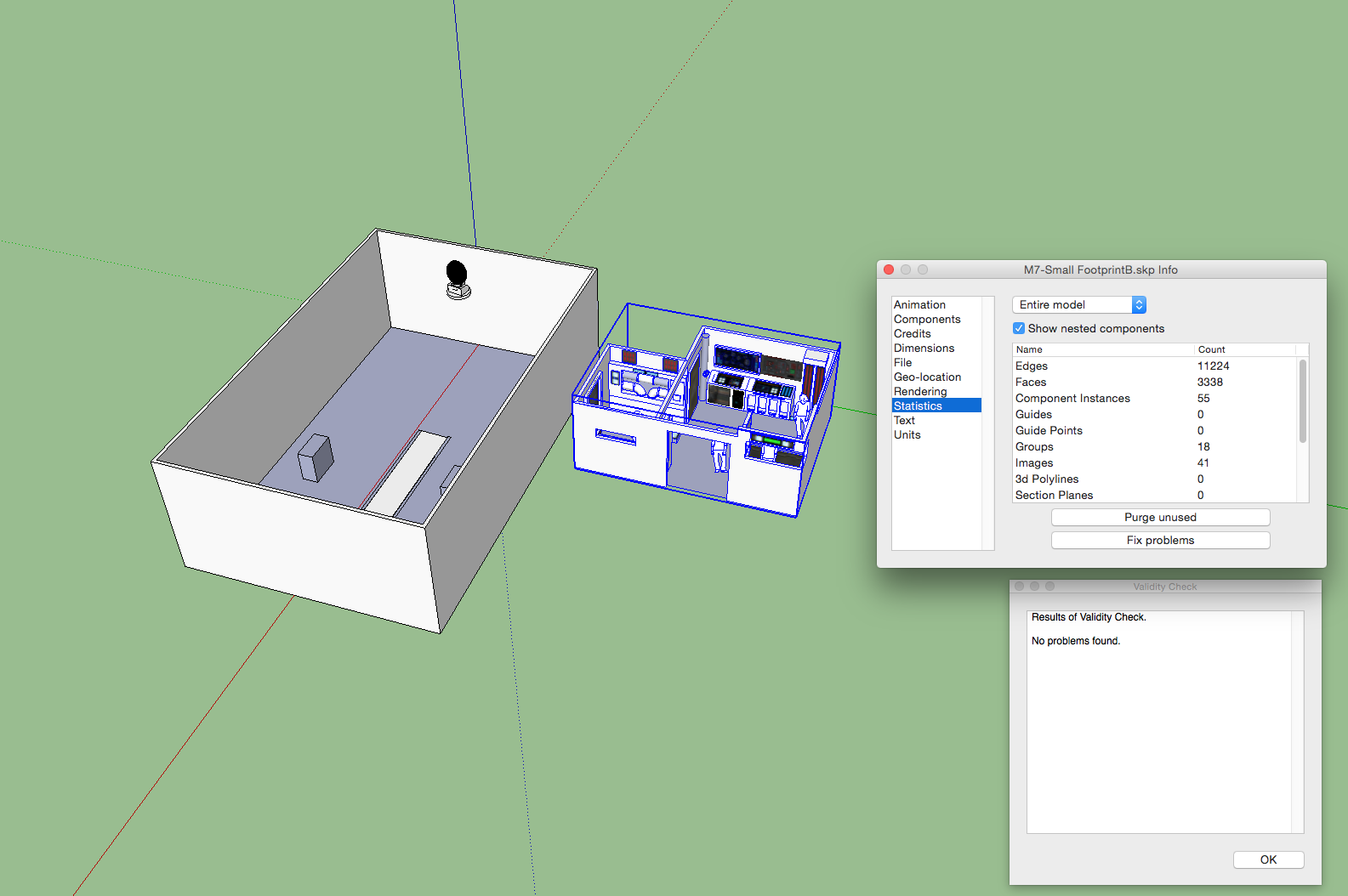Click the Fix problems button
This screenshot has height=896, width=1348.
point(1160,540)
